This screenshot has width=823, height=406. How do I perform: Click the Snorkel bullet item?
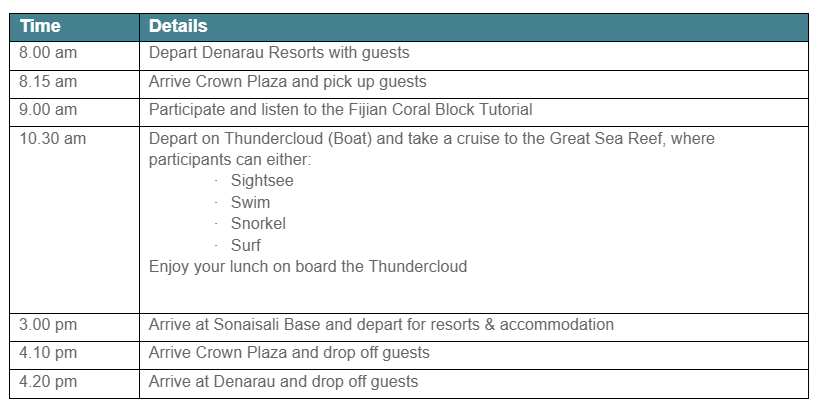click(258, 223)
